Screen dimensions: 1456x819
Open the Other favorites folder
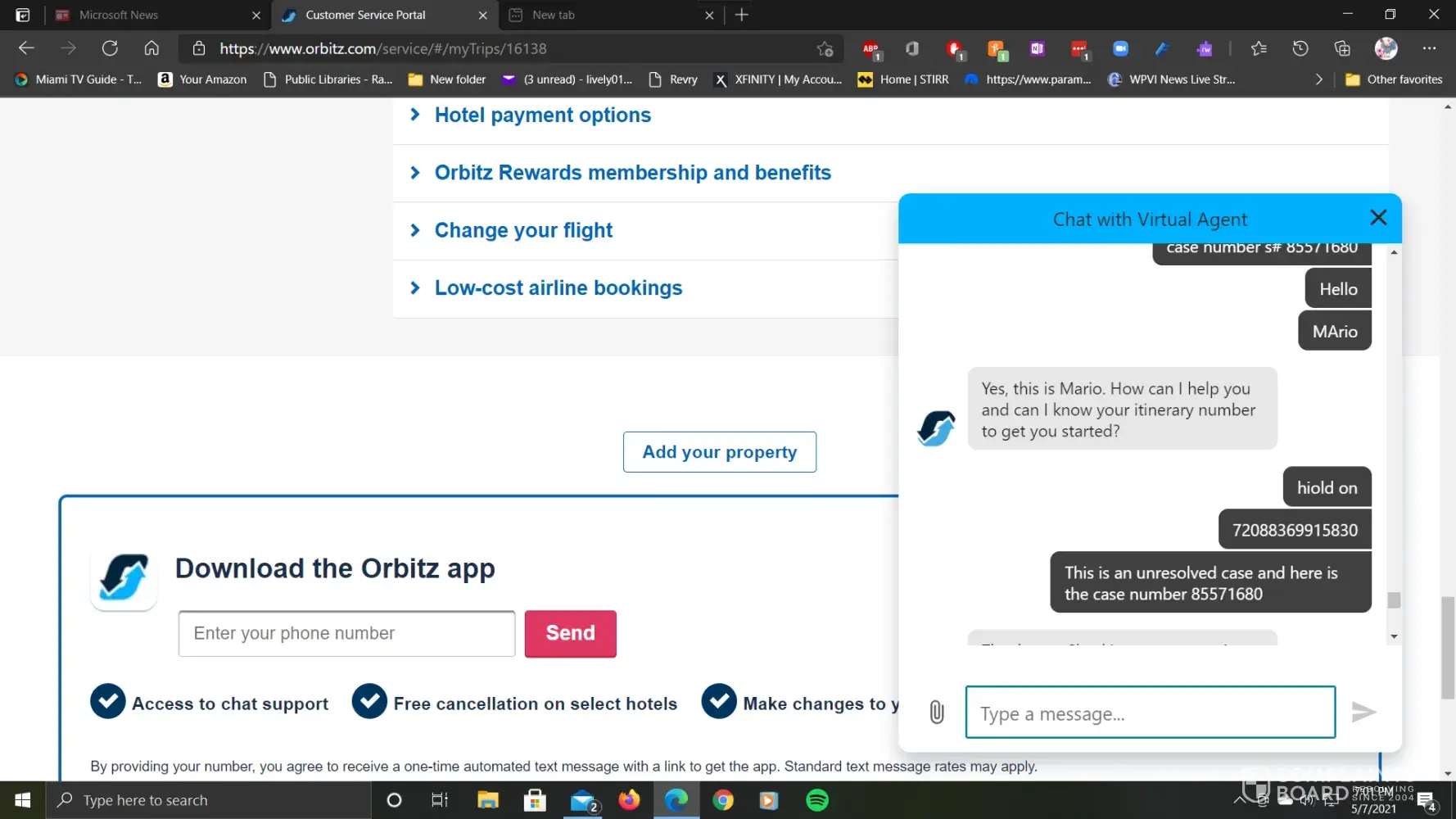1394,79
